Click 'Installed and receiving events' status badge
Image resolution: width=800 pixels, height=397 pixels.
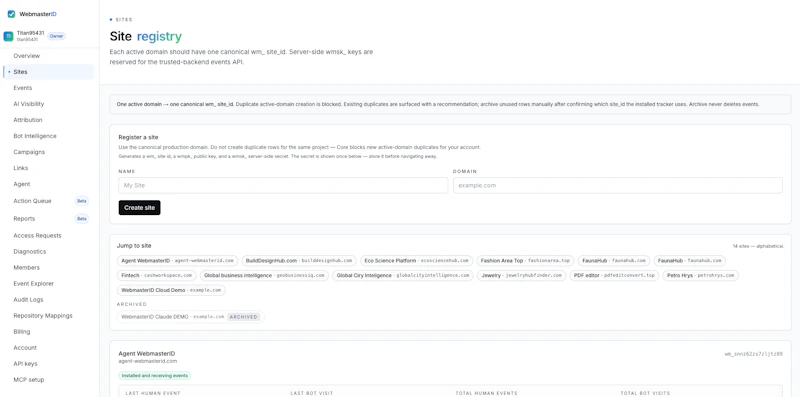pos(155,376)
